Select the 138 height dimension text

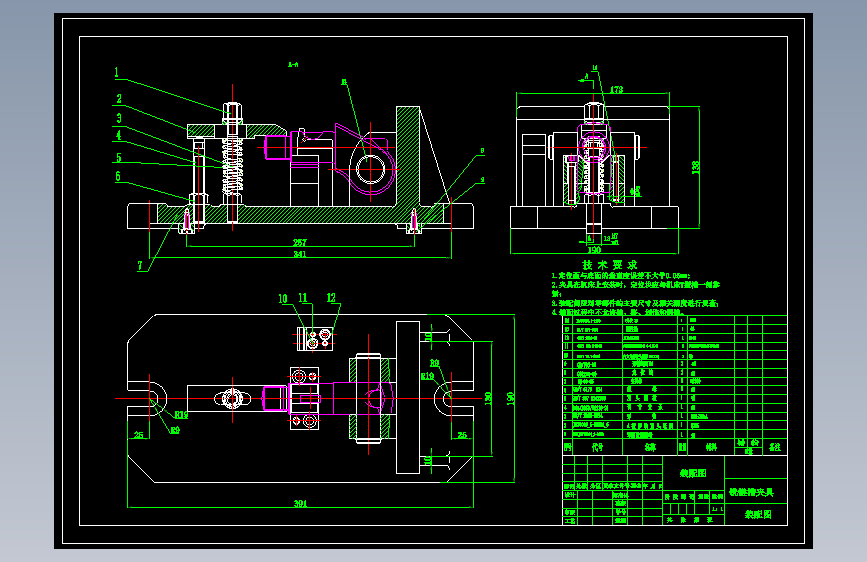(x=696, y=168)
